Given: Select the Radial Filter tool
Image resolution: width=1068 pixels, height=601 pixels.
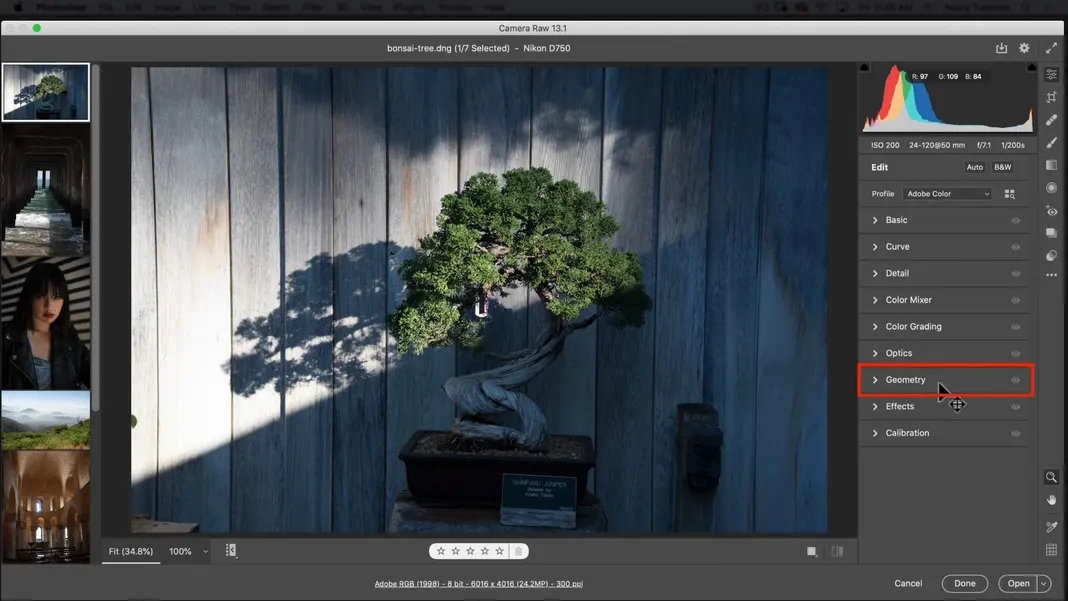Looking at the screenshot, I should [x=1052, y=187].
